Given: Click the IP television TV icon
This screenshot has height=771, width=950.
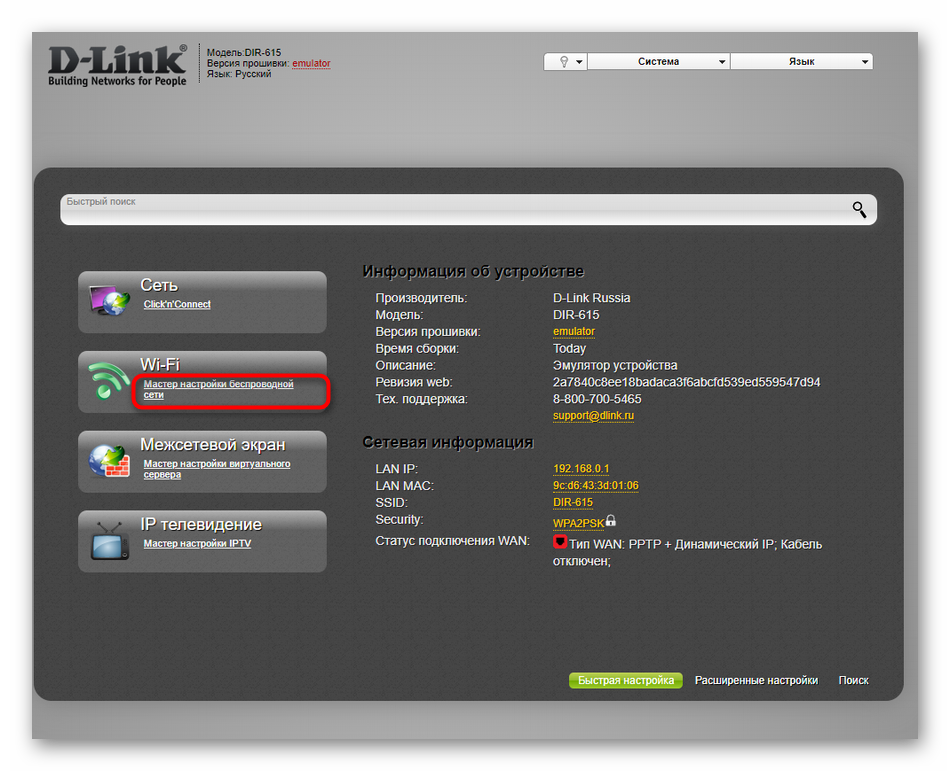Looking at the screenshot, I should coord(109,541).
